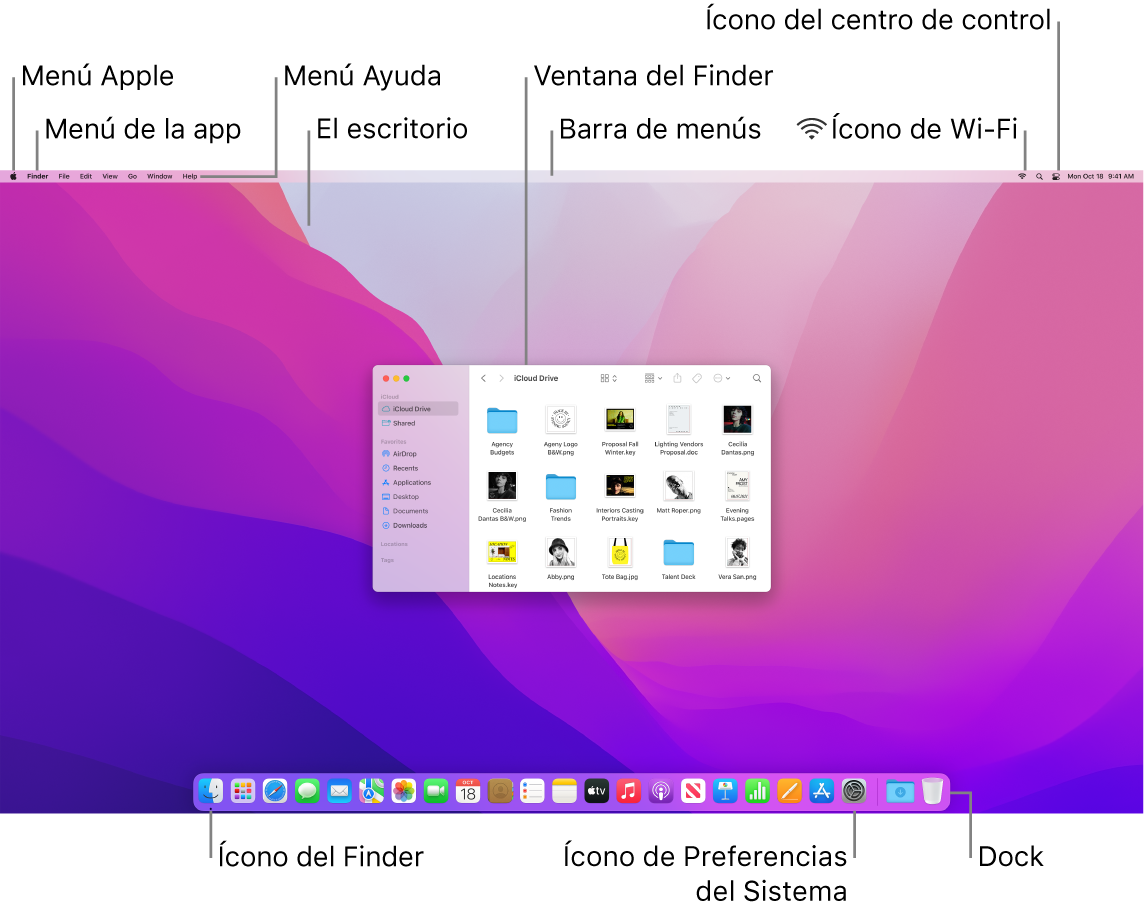Open the Podcasts app
This screenshot has width=1146, height=912.
(662, 790)
